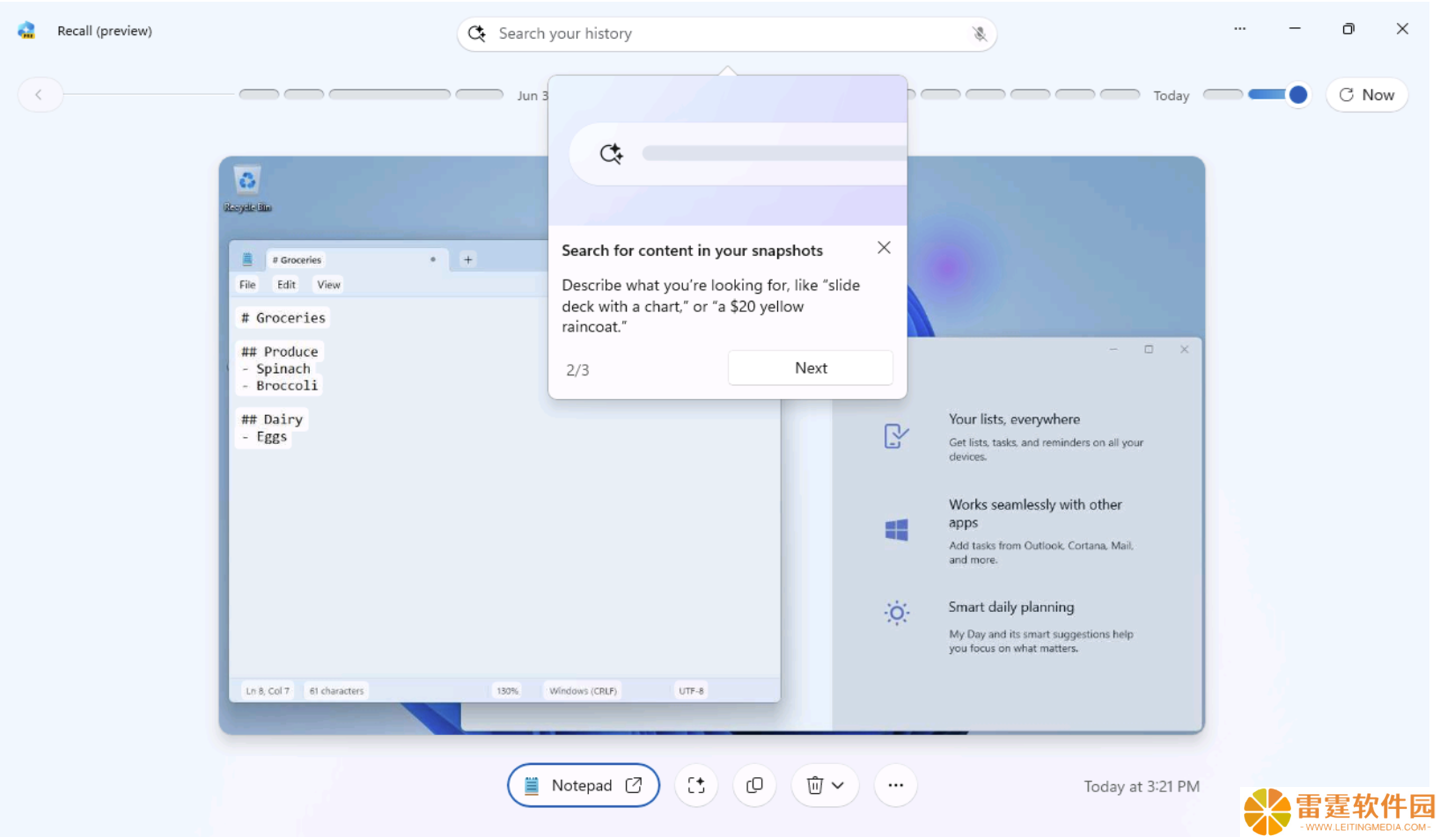The height and width of the screenshot is (837, 1440).
Task: Click the '# Groceries' heading line in the note
Action: click(282, 317)
